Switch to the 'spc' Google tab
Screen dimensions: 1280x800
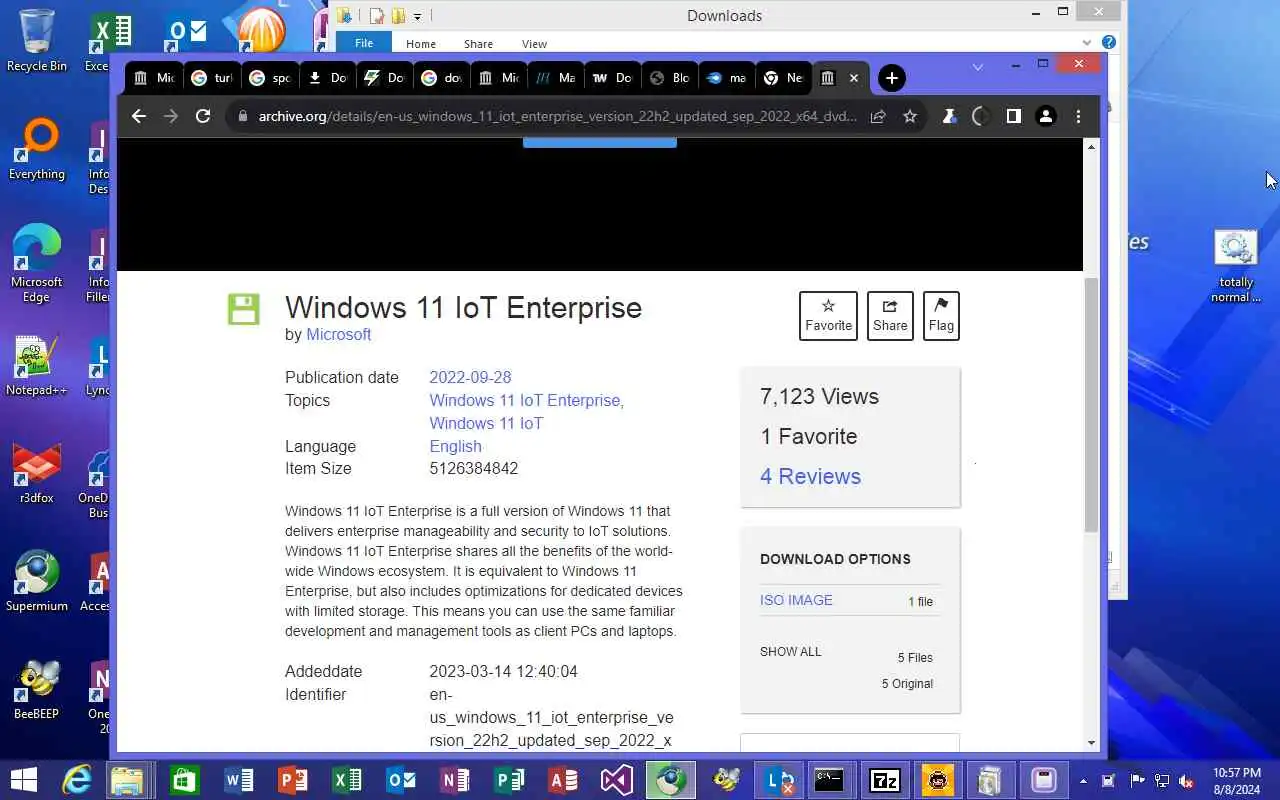[x=271, y=78]
